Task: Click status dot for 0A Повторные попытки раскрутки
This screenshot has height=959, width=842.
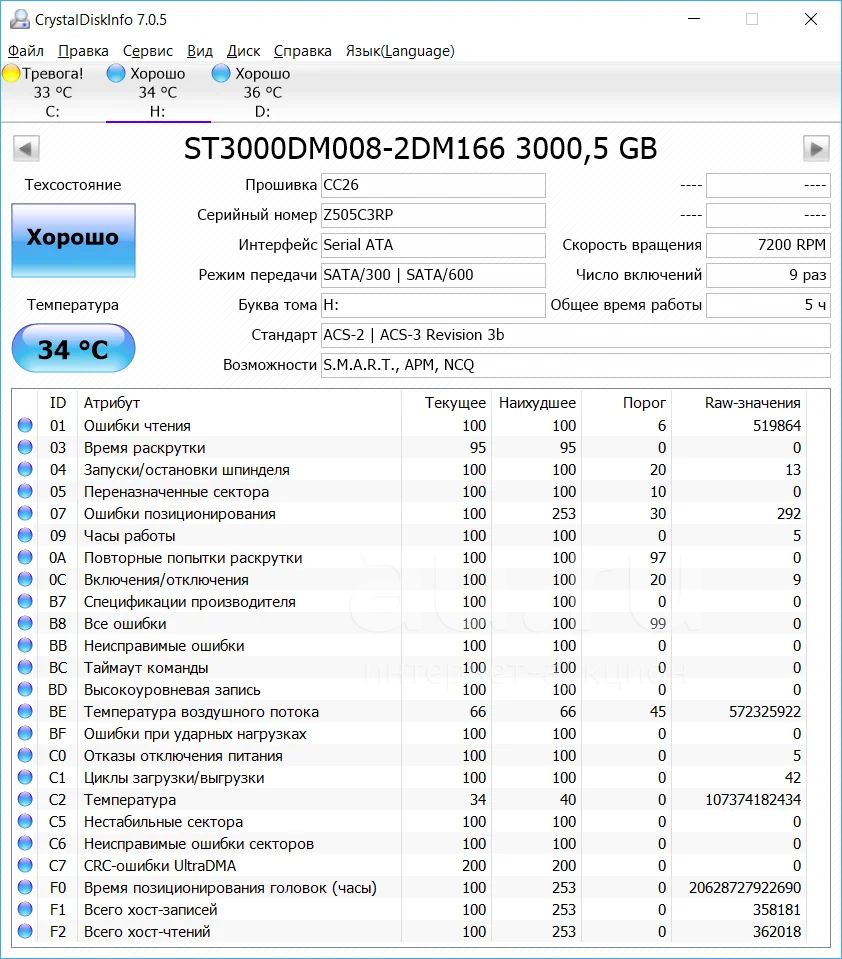Action: (25, 557)
